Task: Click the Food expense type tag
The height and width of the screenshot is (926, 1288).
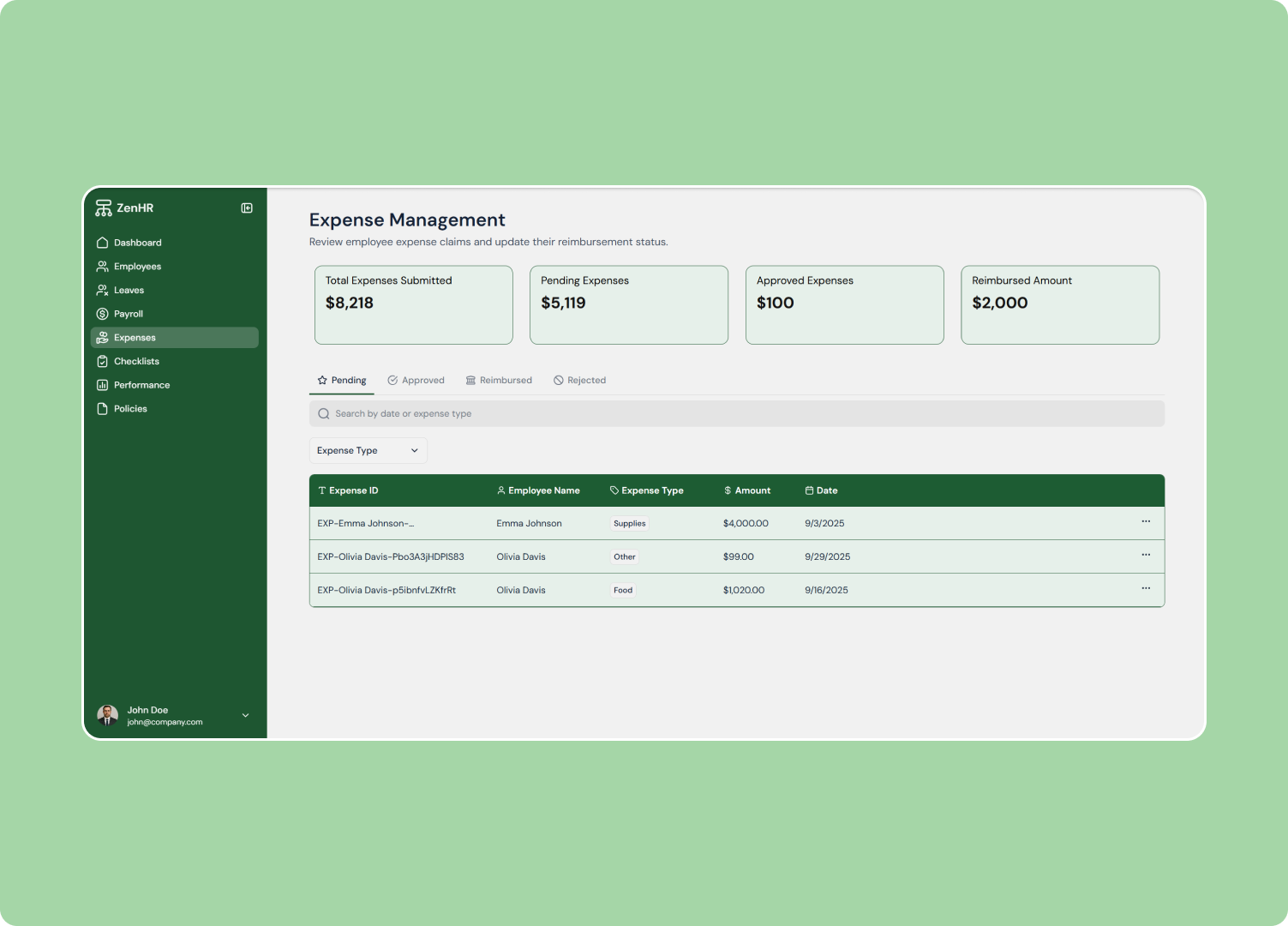Action: [623, 591]
